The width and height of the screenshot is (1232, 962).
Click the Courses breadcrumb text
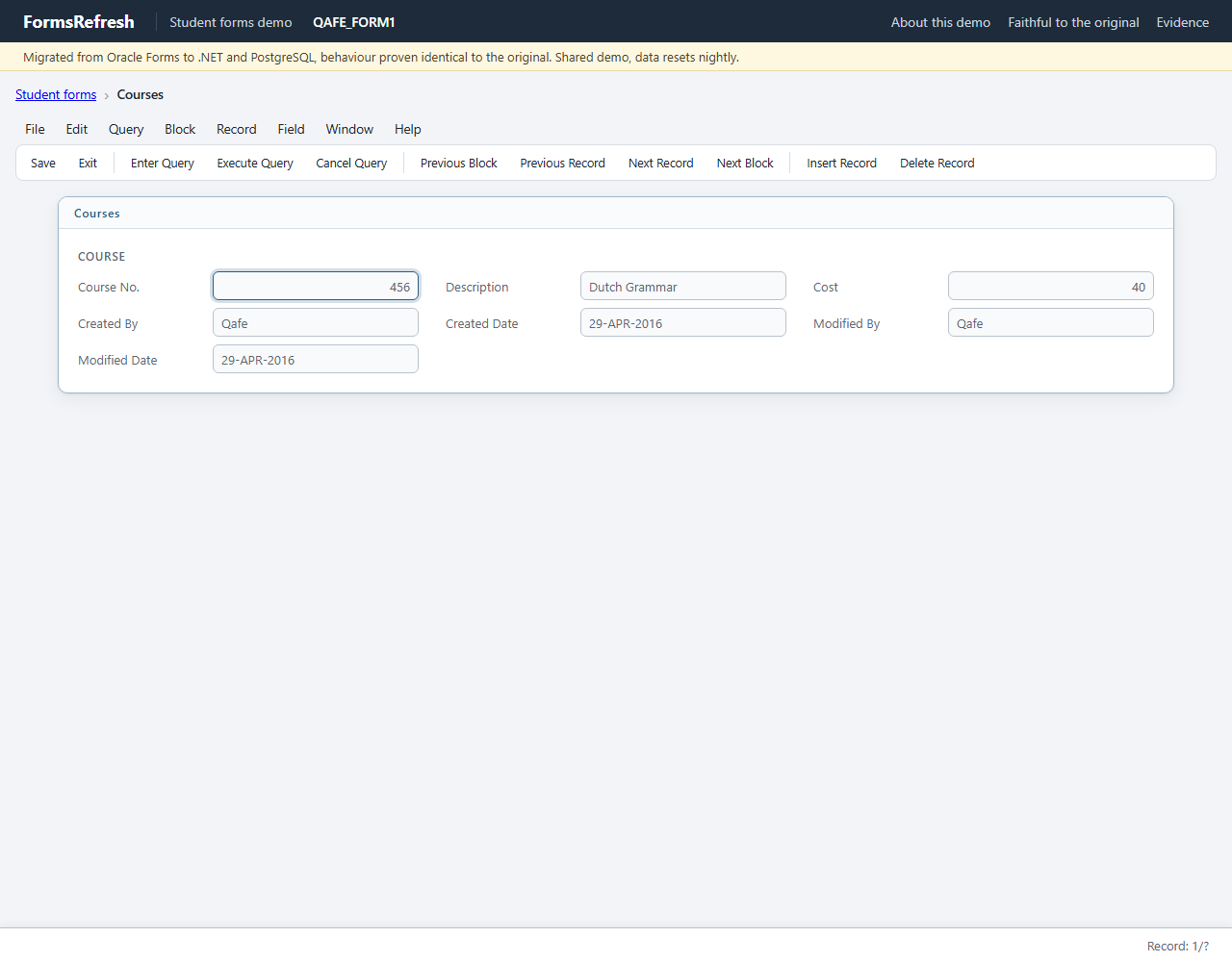pos(141,94)
